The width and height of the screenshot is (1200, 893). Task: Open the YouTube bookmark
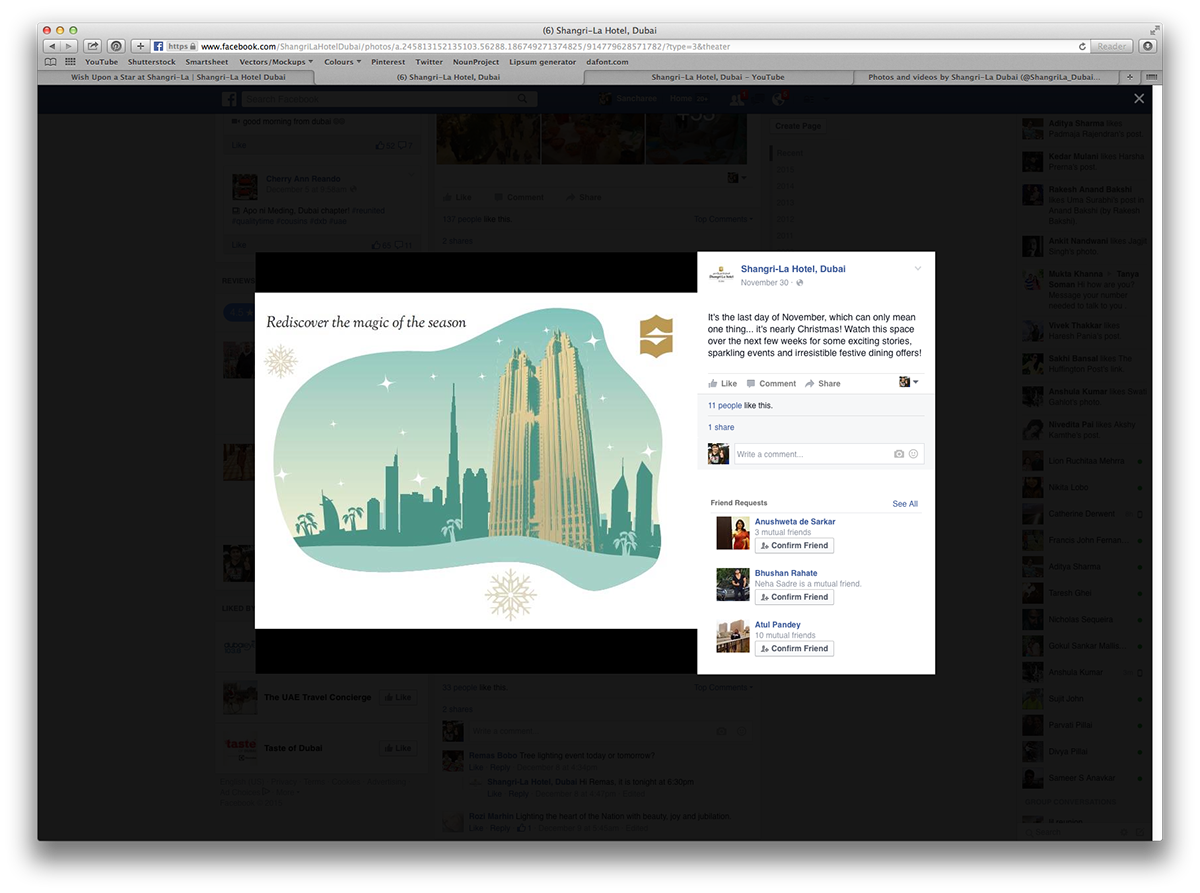[101, 62]
